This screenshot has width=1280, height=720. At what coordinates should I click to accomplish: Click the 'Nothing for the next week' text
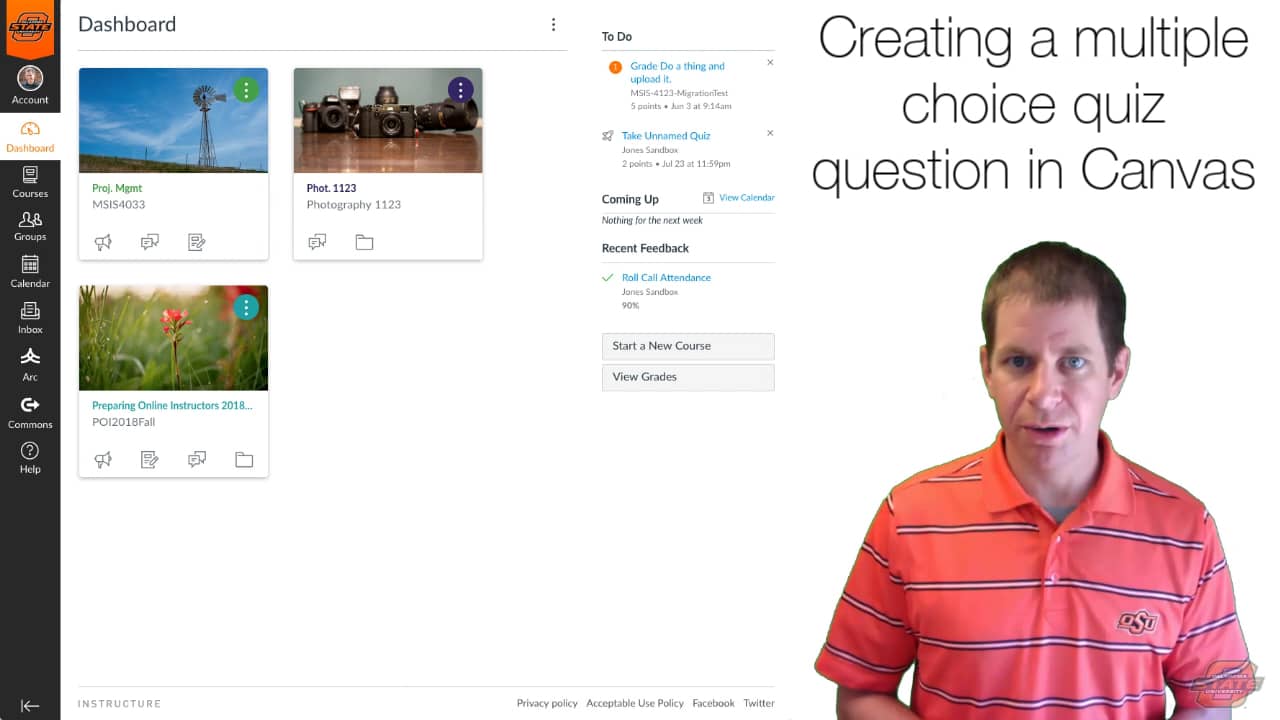coord(652,220)
